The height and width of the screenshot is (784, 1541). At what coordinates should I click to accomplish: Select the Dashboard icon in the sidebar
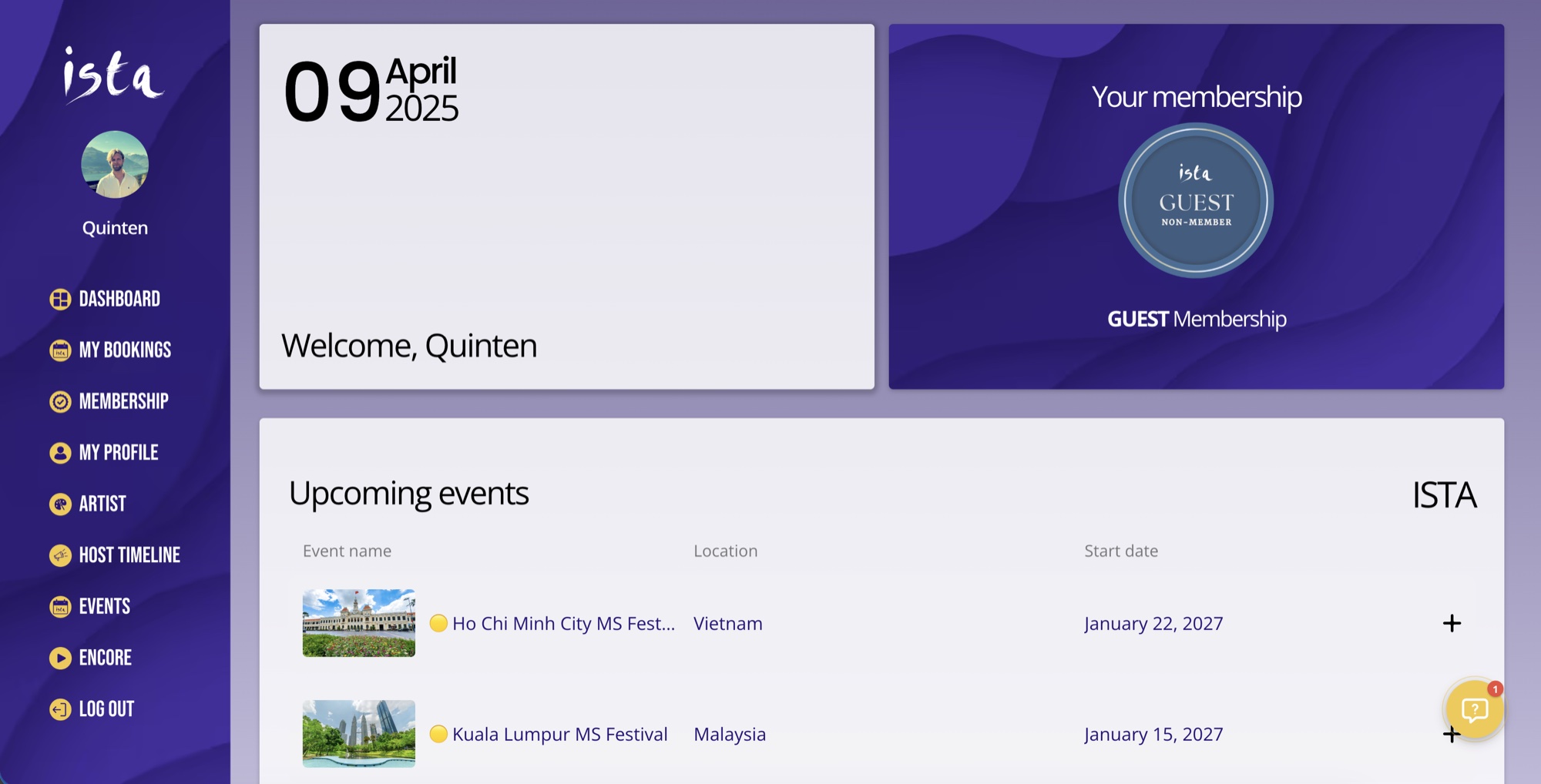pos(60,299)
